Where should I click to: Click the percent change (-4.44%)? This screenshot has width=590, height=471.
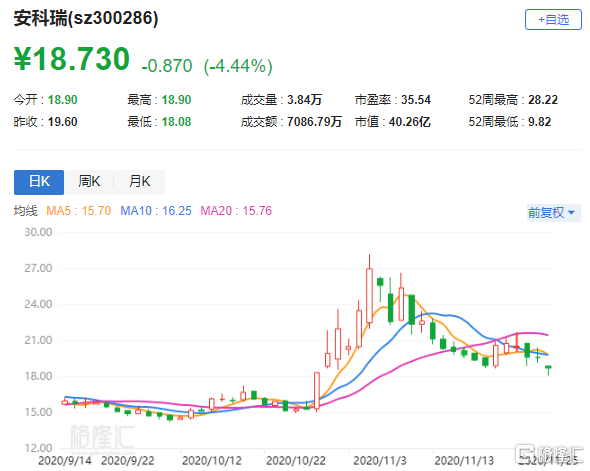(x=238, y=66)
